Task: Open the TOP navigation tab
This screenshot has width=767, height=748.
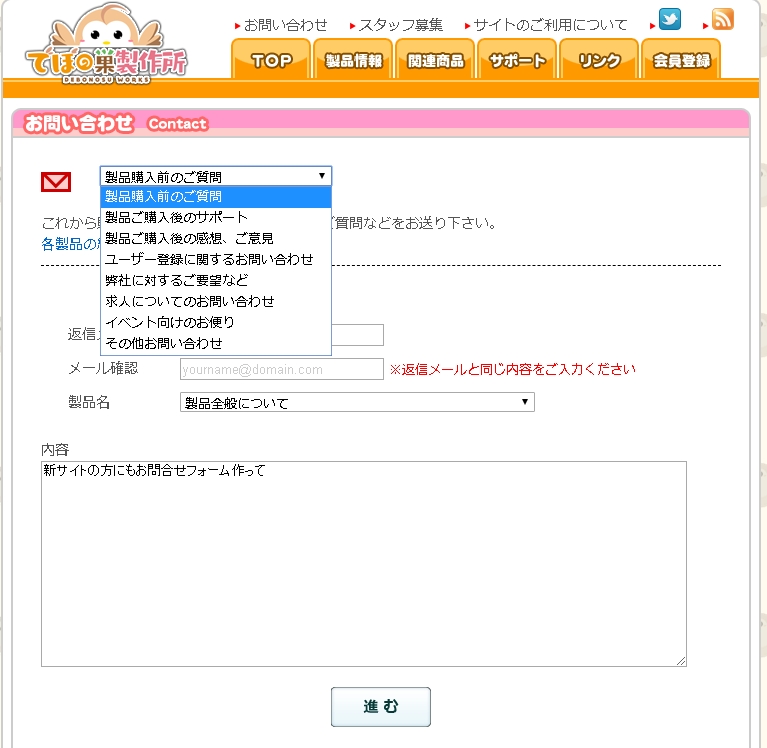Action: (271, 61)
